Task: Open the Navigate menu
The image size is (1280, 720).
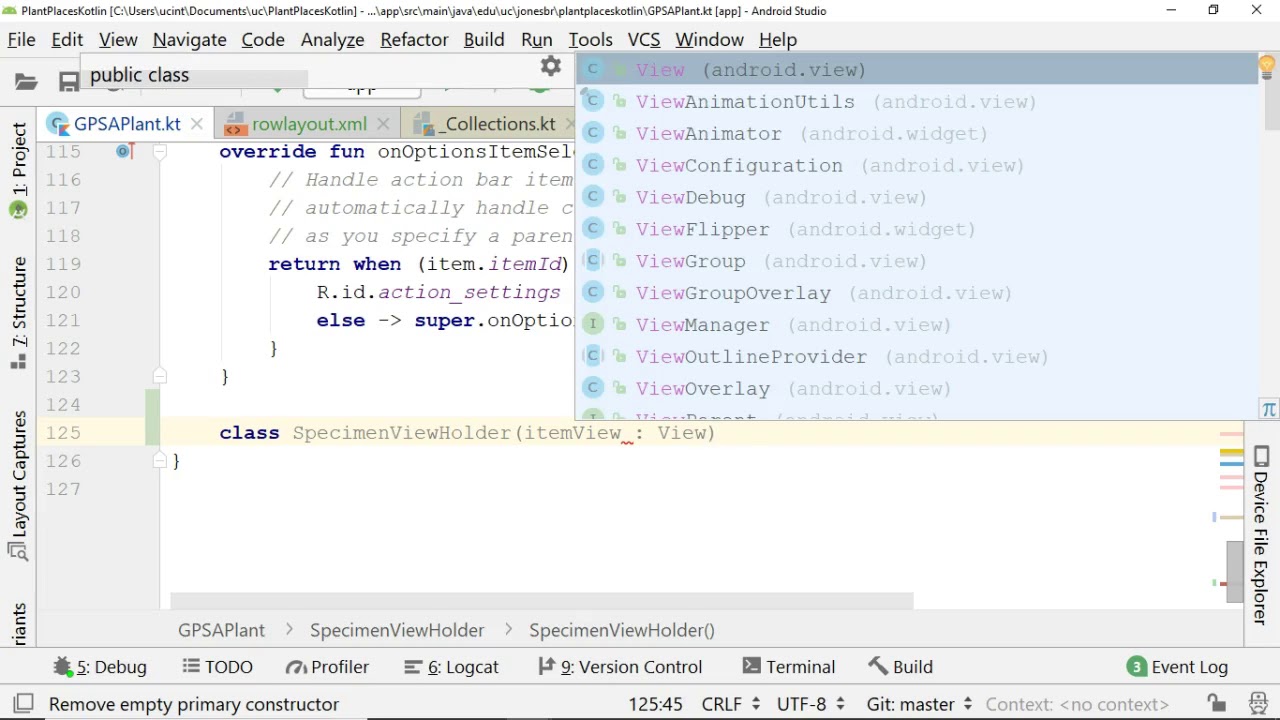Action: click(189, 40)
